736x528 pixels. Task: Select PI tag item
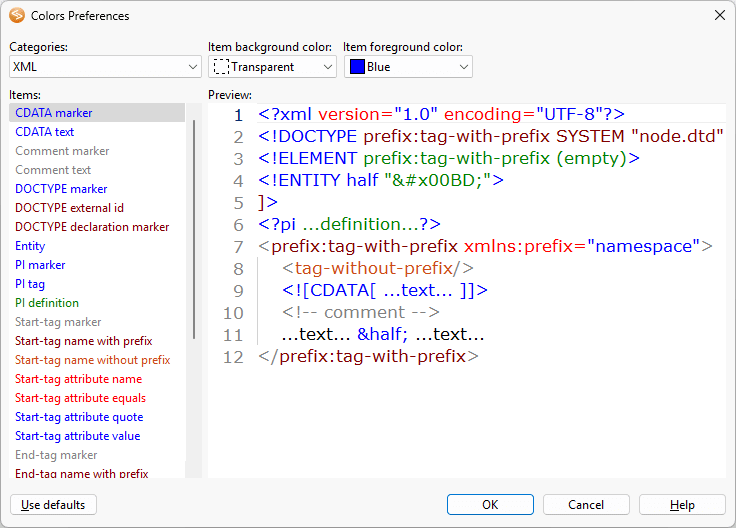click(97, 284)
